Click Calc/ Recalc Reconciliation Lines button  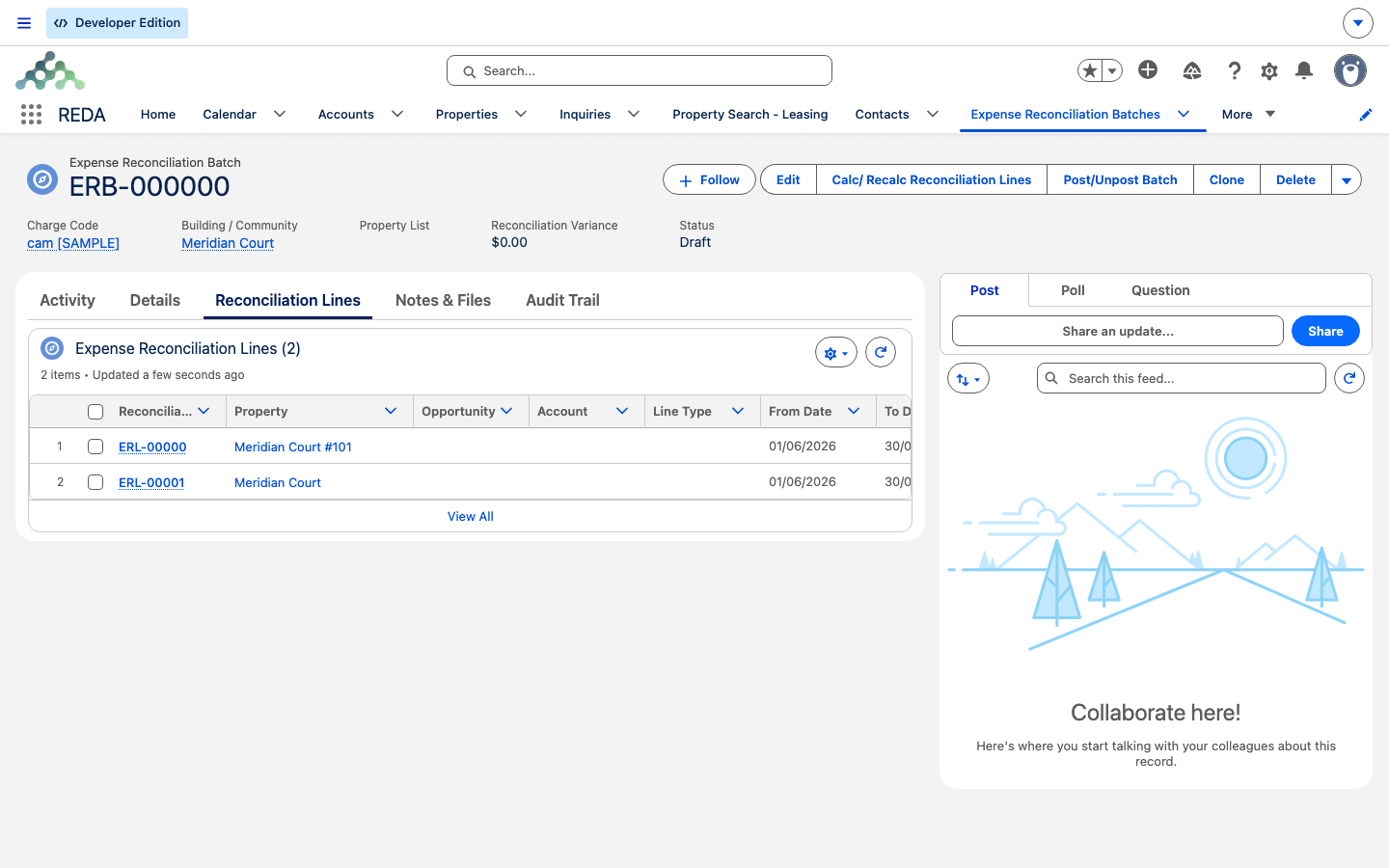pyautogui.click(x=932, y=179)
